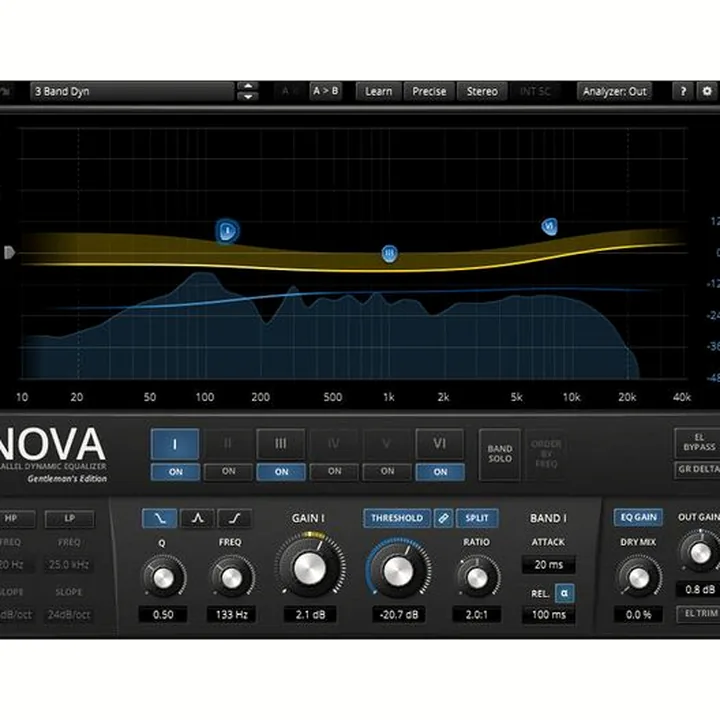Select band V tab
The width and height of the screenshot is (720, 720).
click(x=387, y=444)
